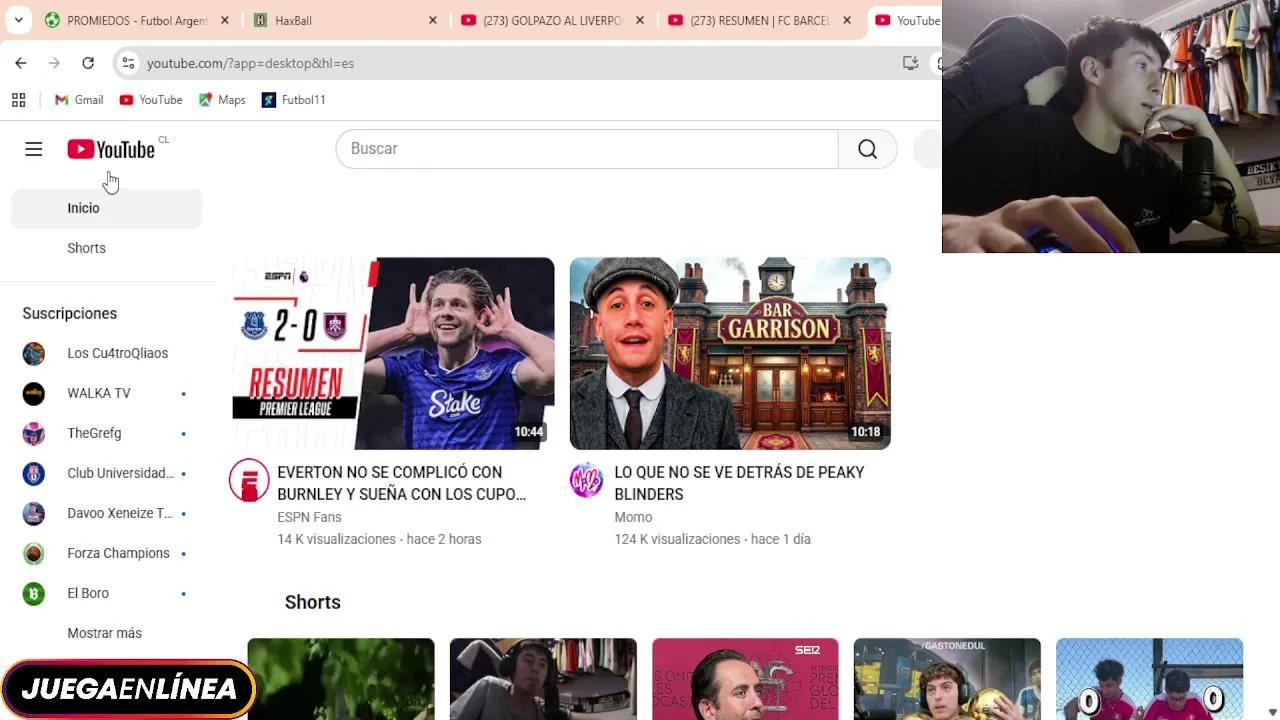Open the Gmail bookmark
Viewport: 1280px width, 720px height.
pos(79,100)
